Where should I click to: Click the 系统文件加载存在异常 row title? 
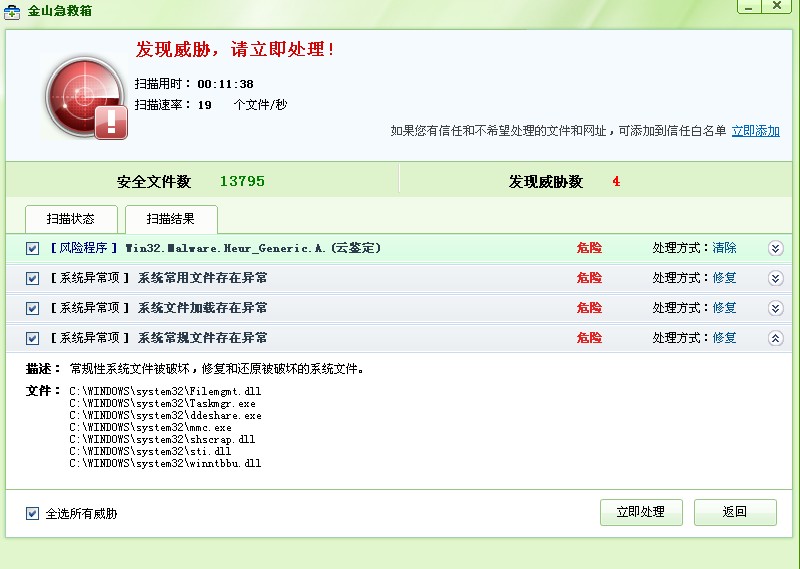[203, 308]
